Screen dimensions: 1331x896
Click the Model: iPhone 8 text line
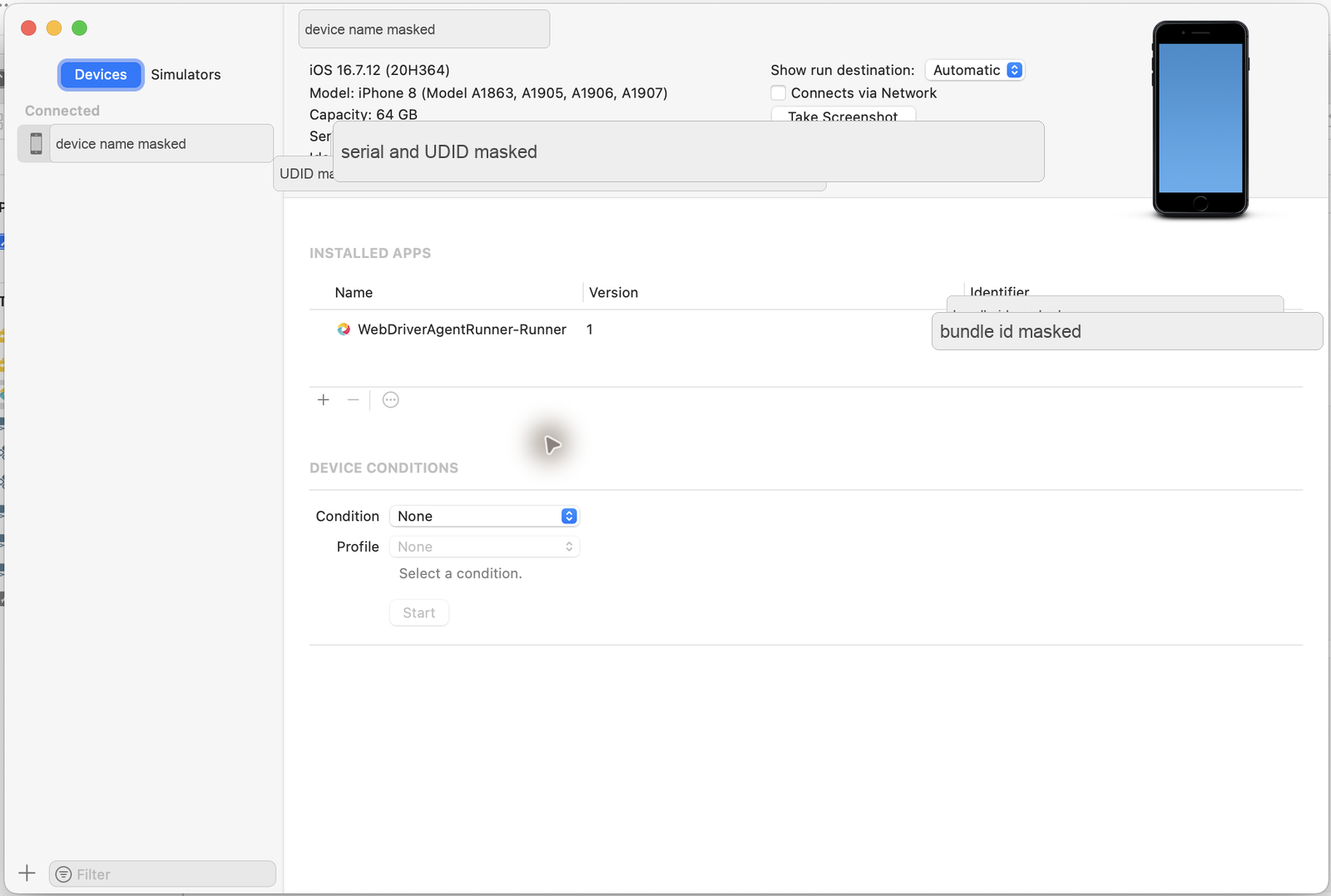pos(488,93)
